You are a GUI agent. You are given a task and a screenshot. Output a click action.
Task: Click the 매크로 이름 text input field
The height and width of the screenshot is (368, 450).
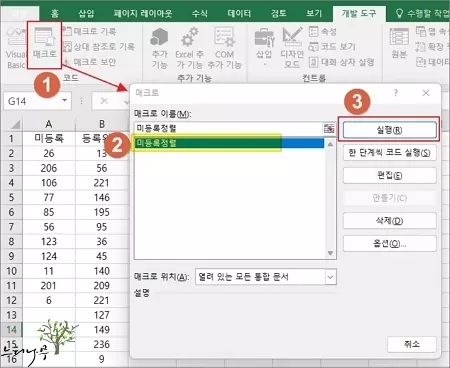228,128
